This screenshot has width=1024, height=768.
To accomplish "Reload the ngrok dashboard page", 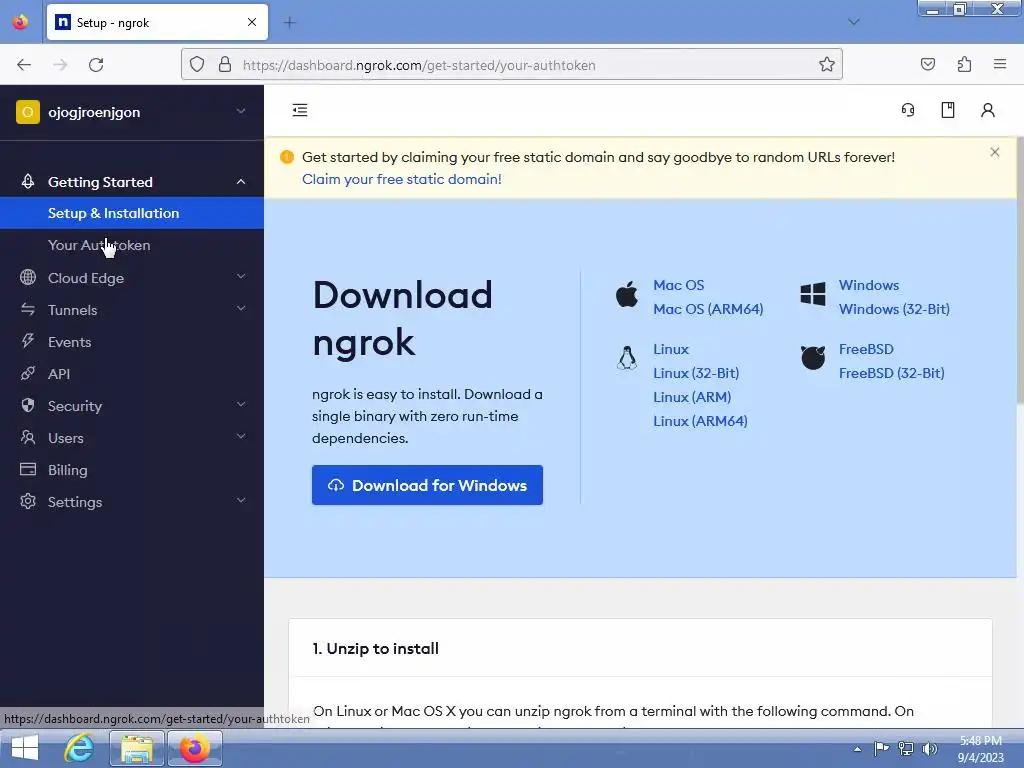I will click(96, 65).
